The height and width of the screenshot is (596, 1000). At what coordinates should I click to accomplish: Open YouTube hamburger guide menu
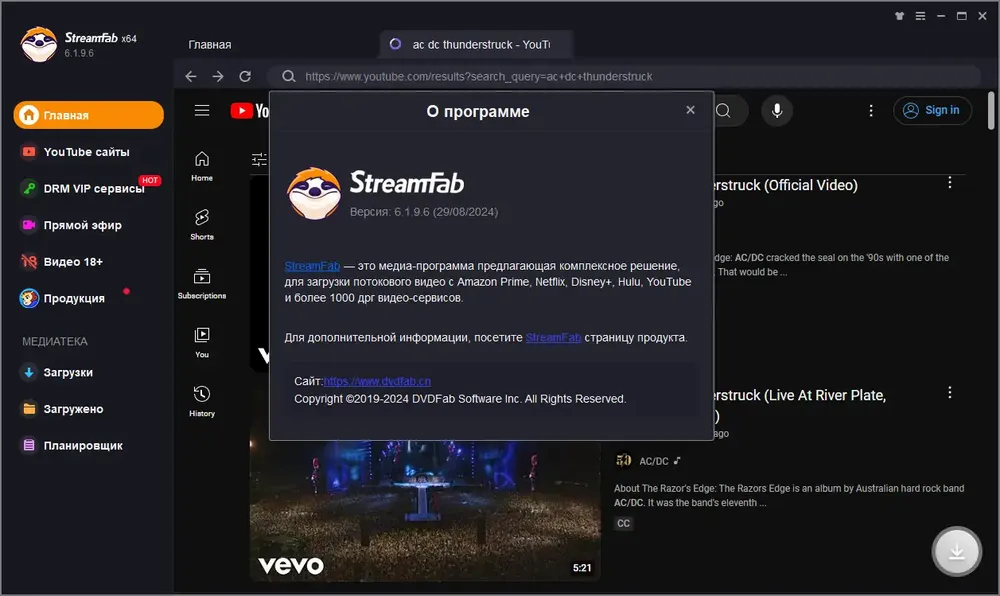click(202, 111)
